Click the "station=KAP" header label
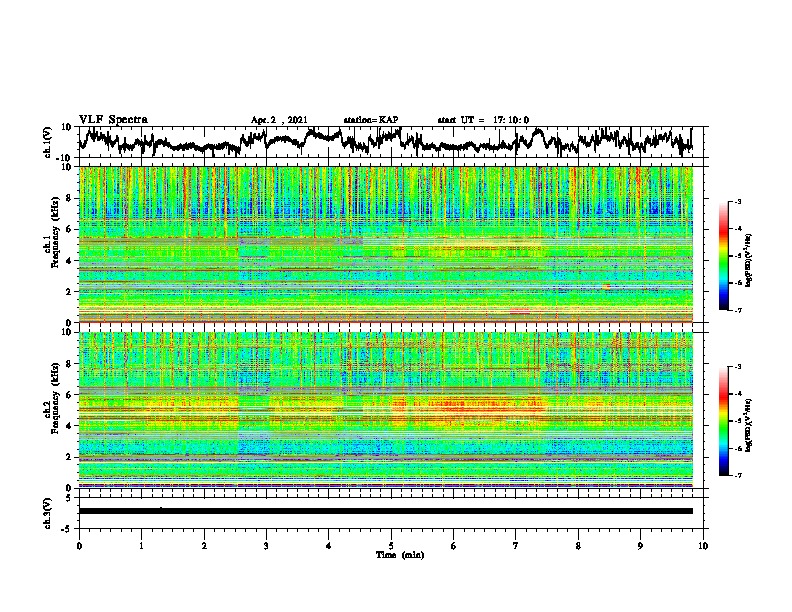Screen dimensions: 792x612 [371, 120]
